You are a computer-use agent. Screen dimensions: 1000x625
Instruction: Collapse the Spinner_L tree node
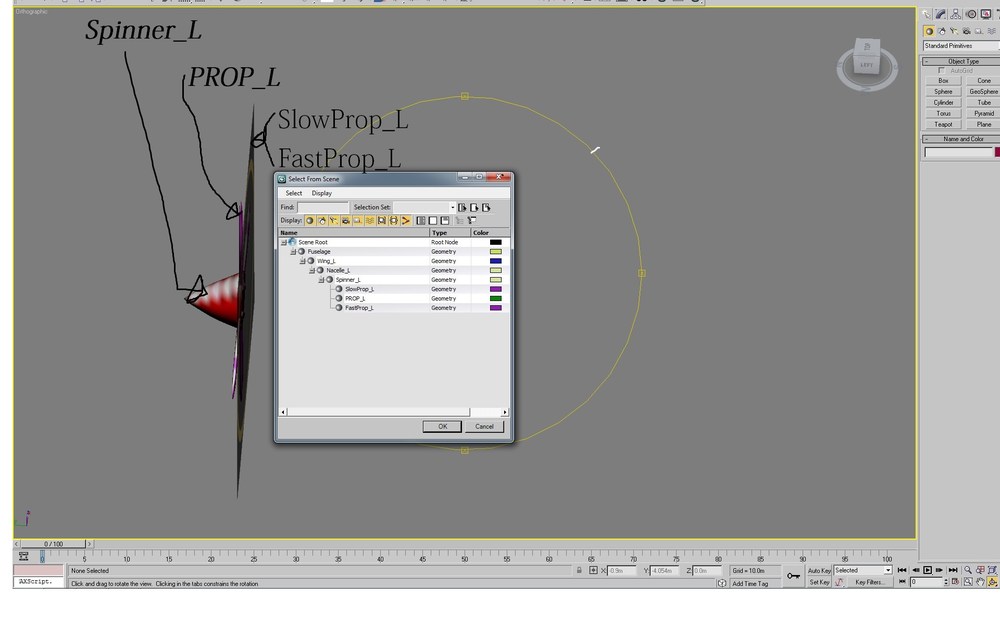(321, 279)
